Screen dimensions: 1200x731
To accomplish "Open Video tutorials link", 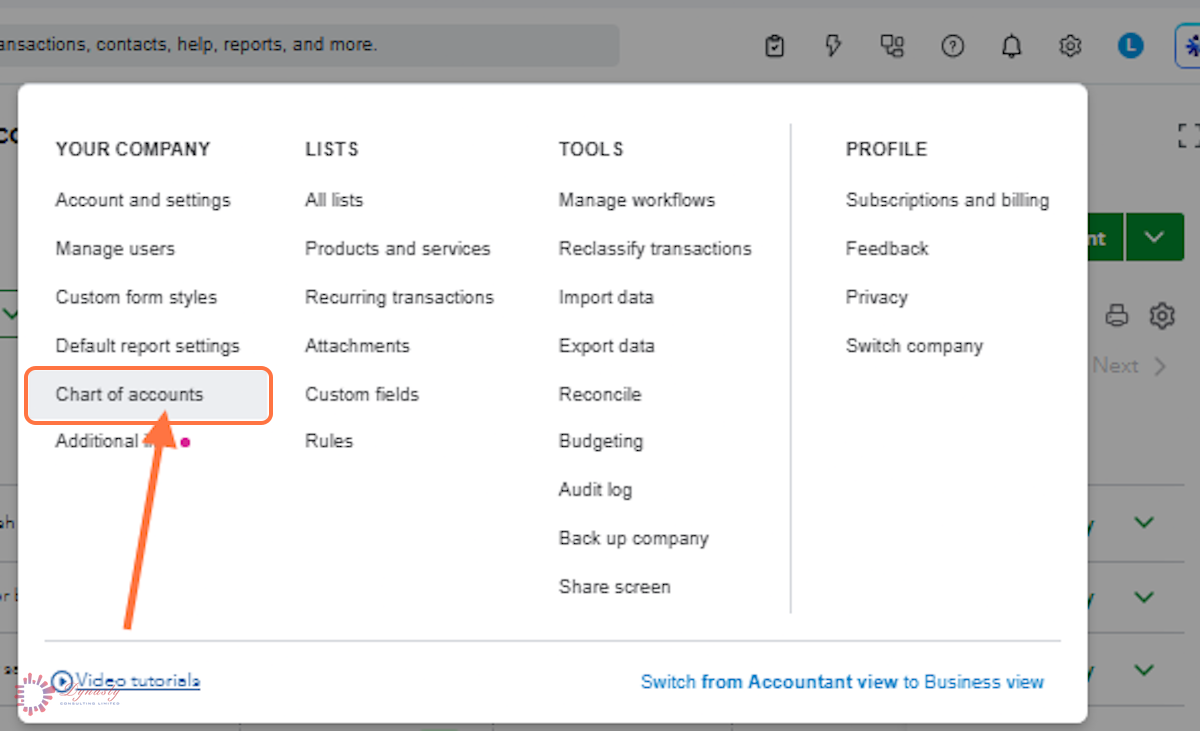I will pos(138,682).
